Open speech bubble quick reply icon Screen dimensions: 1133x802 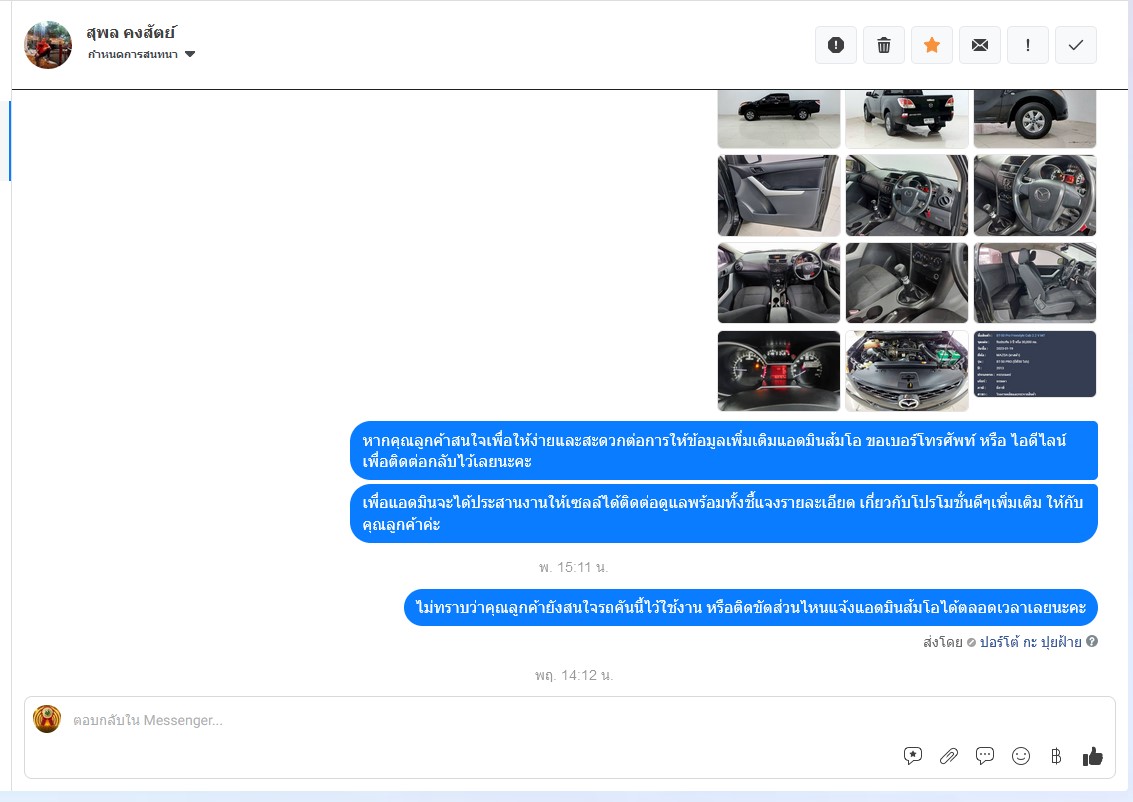pos(985,756)
